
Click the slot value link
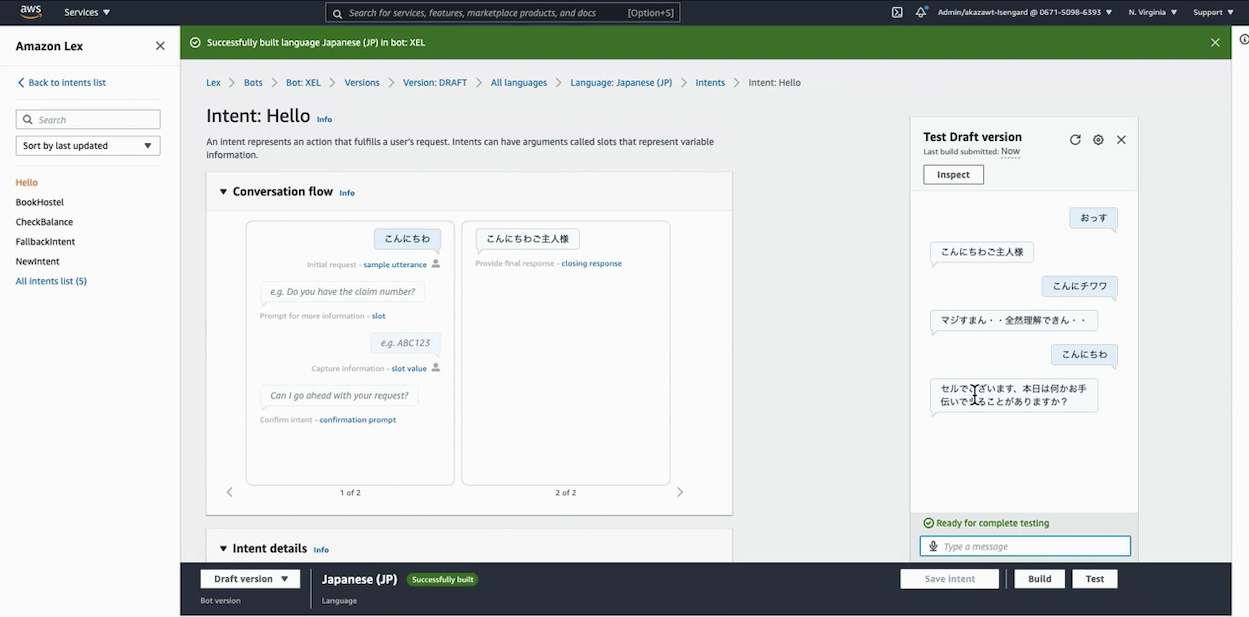click(x=409, y=369)
